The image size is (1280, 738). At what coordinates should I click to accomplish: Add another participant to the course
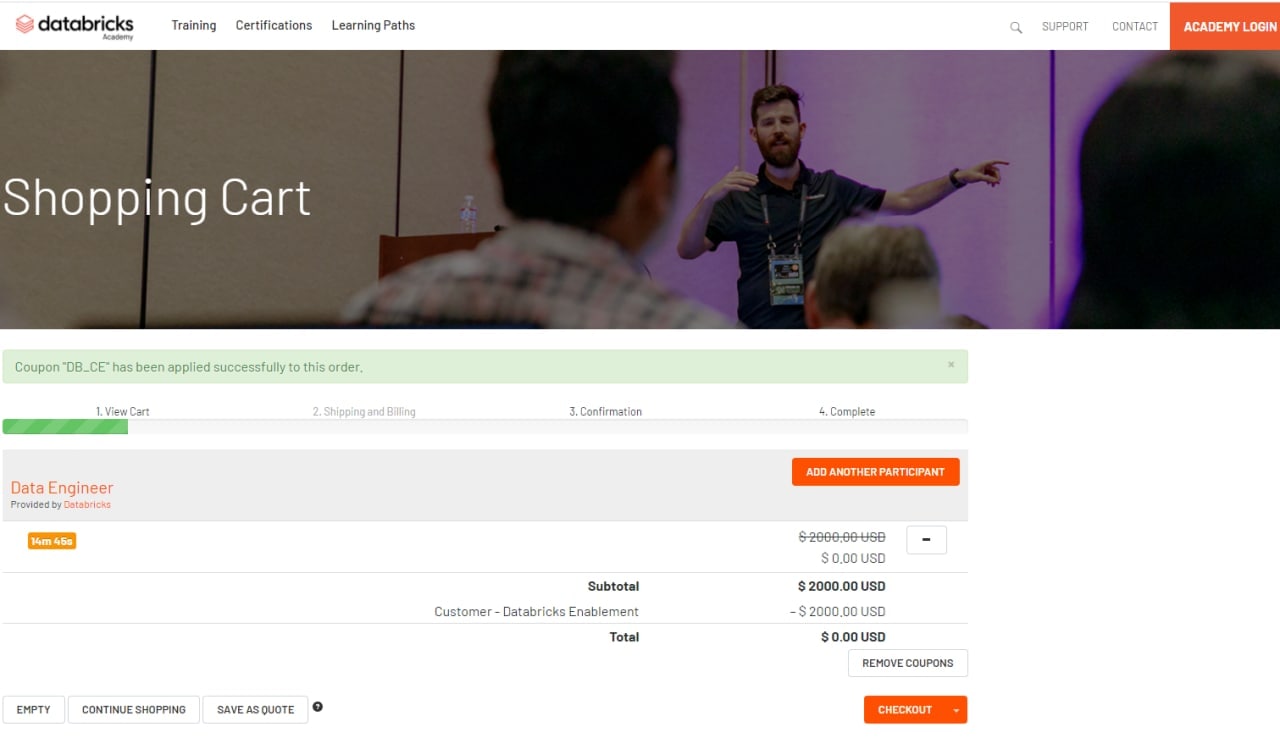[x=876, y=472]
